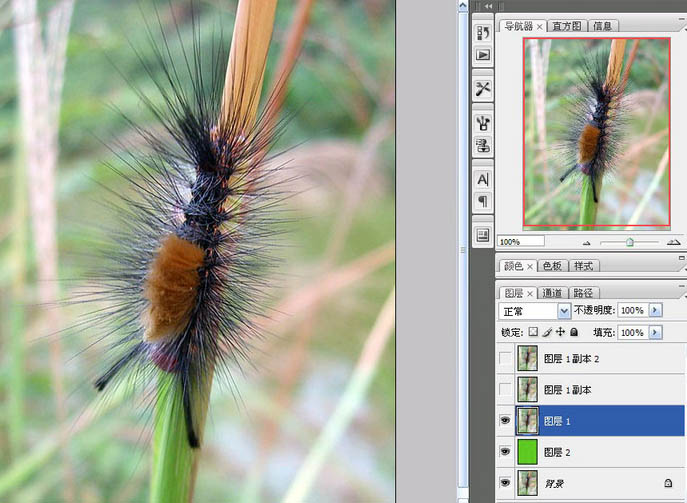This screenshot has width=687, height=503.
Task: Open the Clone Source panel icon
Action: (483, 145)
